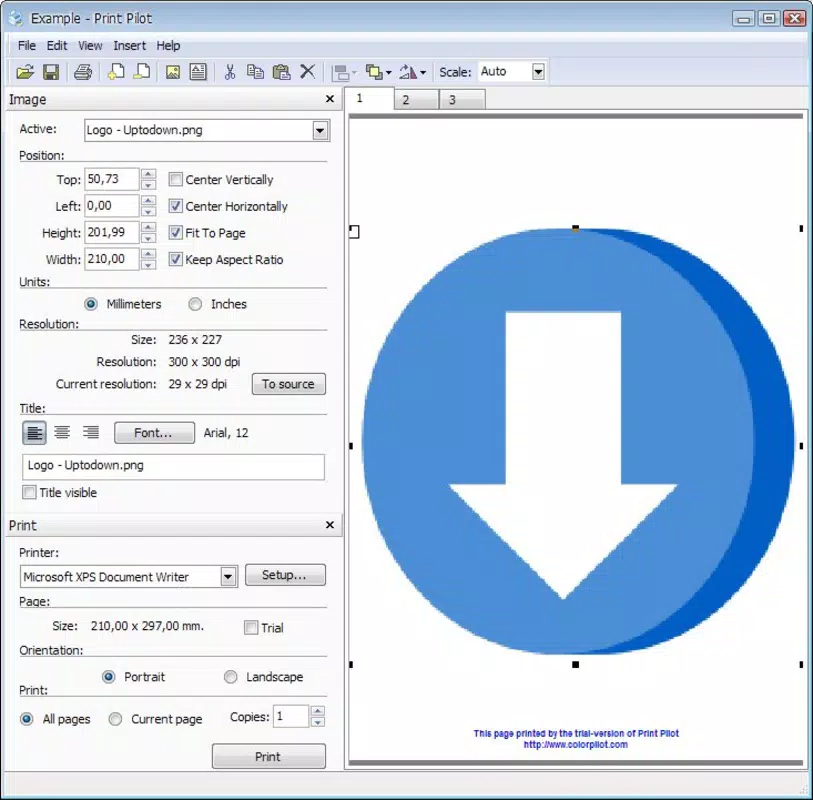Increase the Top position spinner
The height and width of the screenshot is (800, 813).
pyautogui.click(x=148, y=174)
